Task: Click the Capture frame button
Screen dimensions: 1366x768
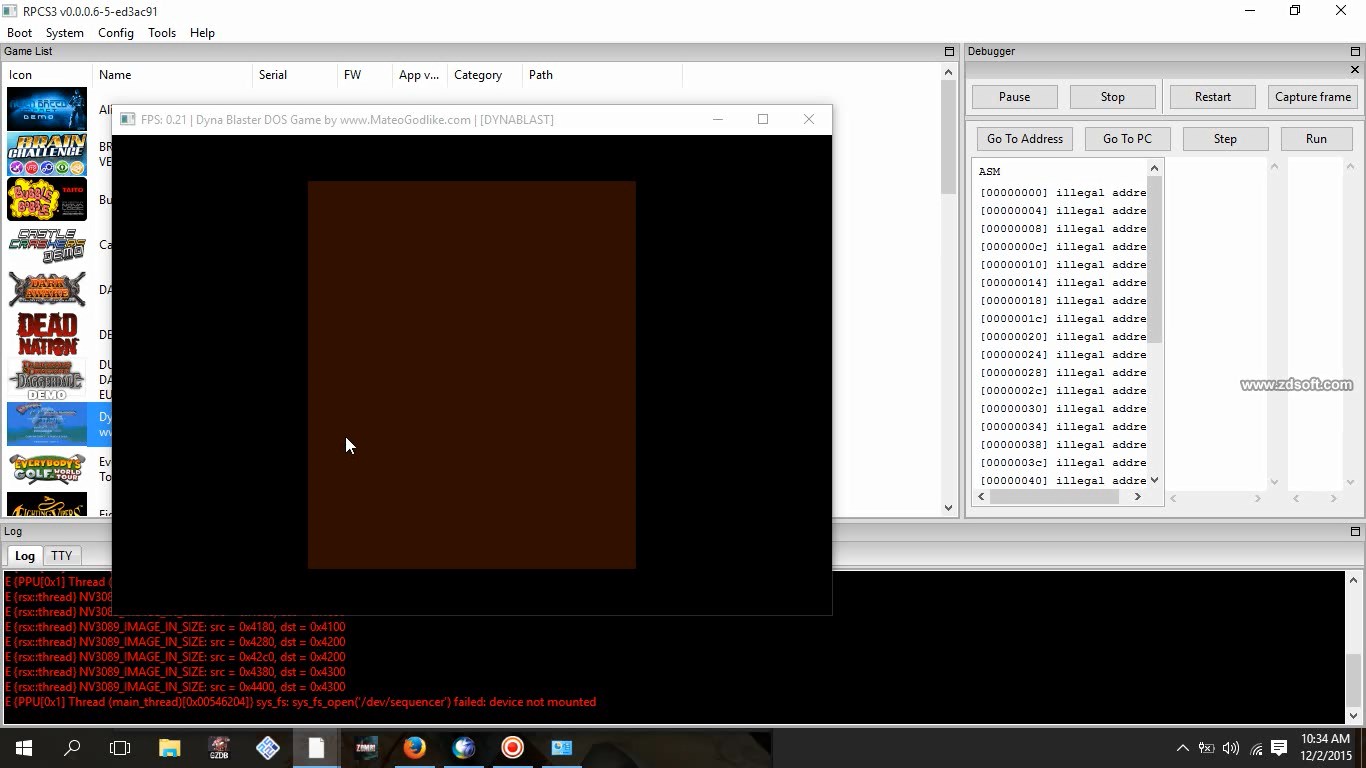Action: coord(1312,97)
